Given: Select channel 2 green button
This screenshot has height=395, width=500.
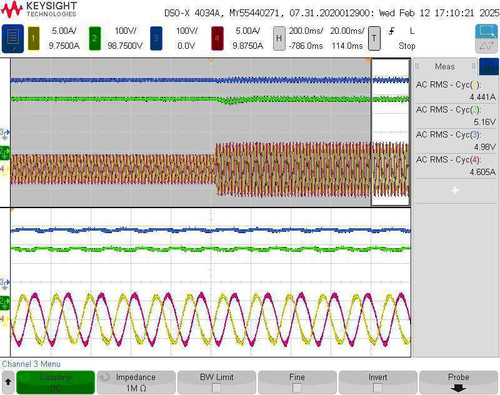Looking at the screenshot, I should [x=95, y=38].
